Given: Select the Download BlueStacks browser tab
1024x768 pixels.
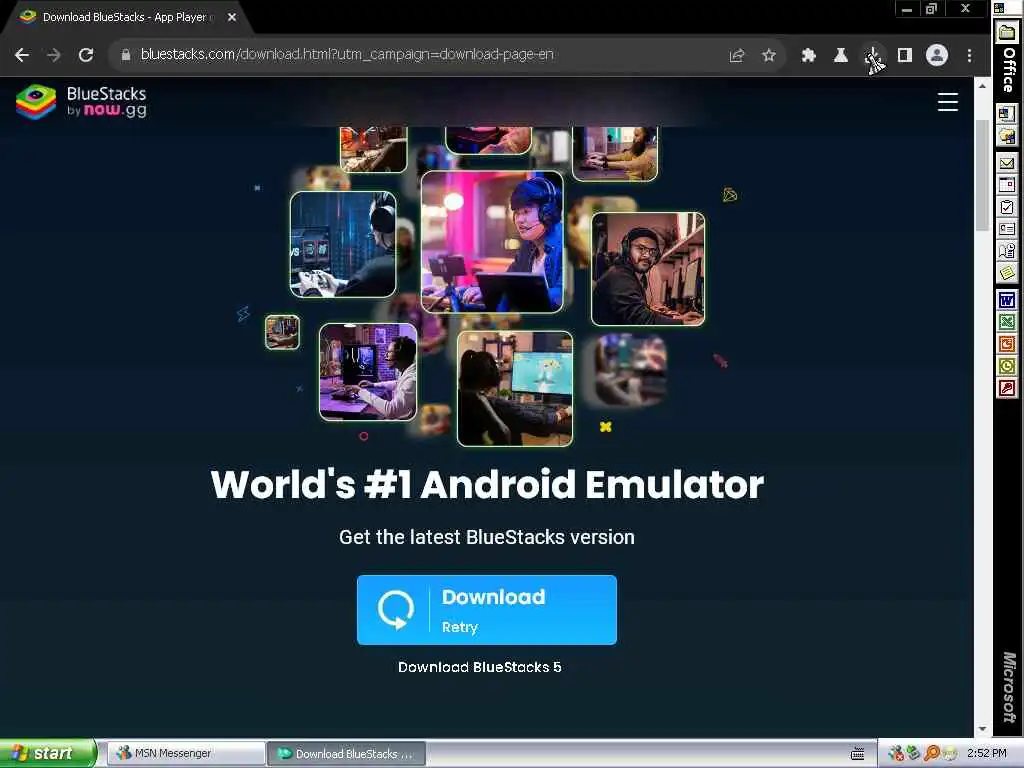Looking at the screenshot, I should click(x=124, y=17).
